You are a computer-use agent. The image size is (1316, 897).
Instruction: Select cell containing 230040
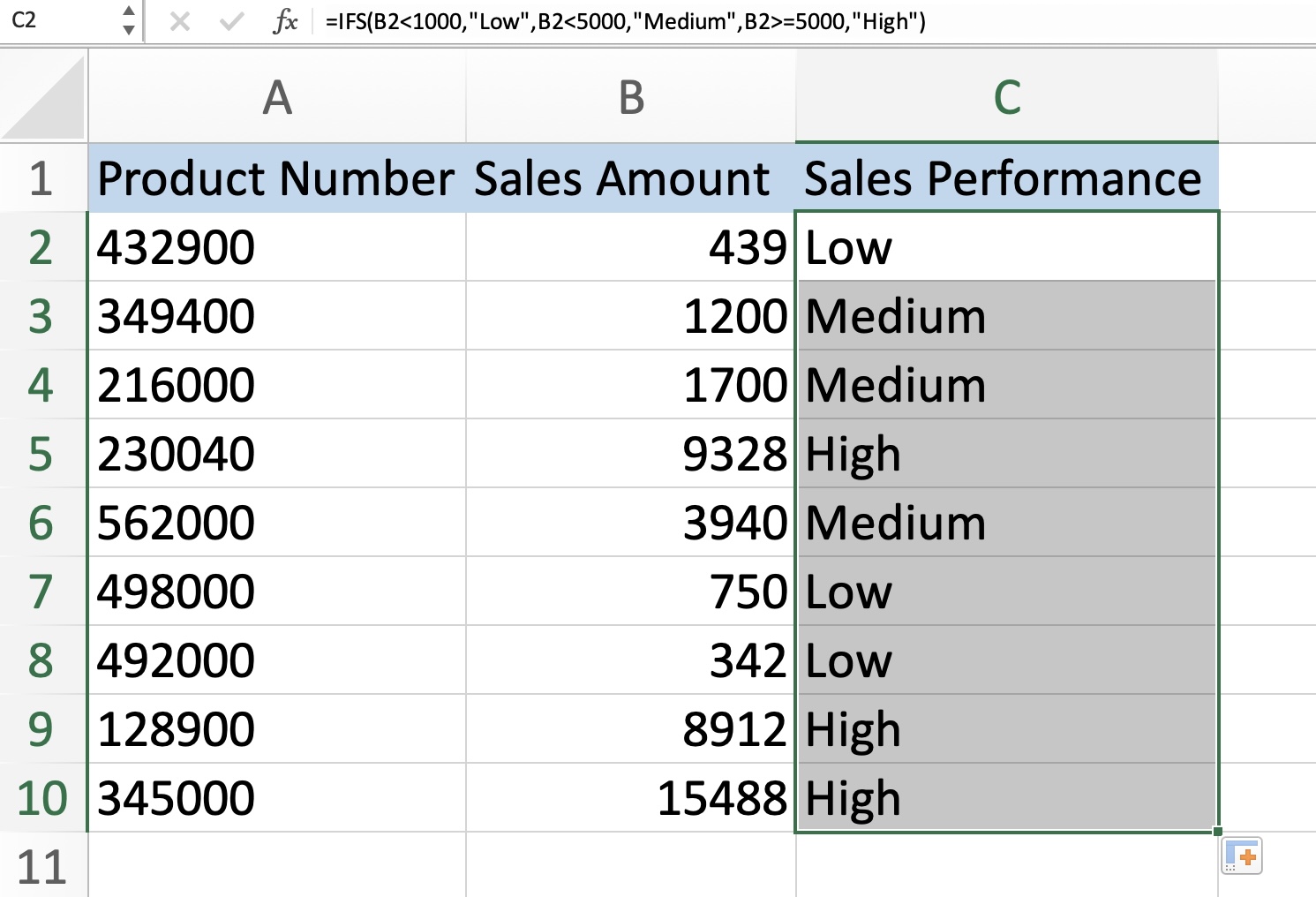tap(277, 454)
